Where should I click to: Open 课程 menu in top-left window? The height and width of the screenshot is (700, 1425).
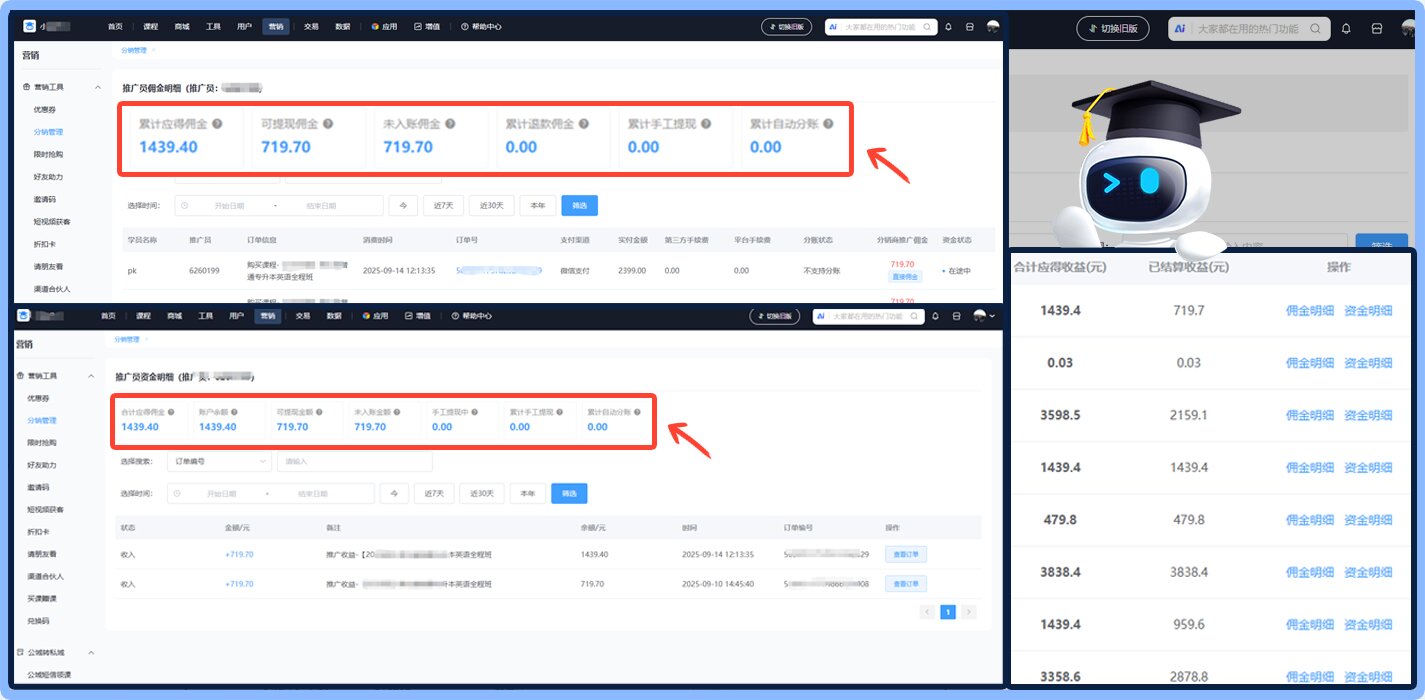click(x=150, y=27)
